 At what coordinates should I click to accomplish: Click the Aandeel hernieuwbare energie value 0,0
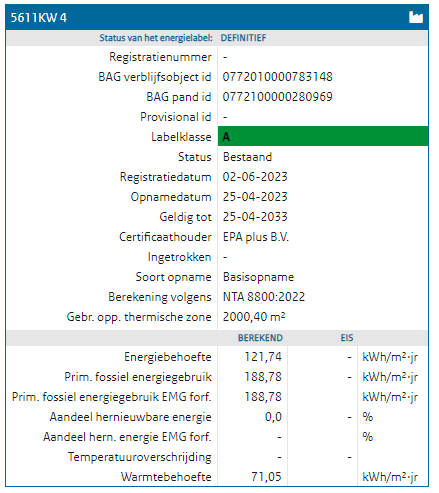pos(273,417)
